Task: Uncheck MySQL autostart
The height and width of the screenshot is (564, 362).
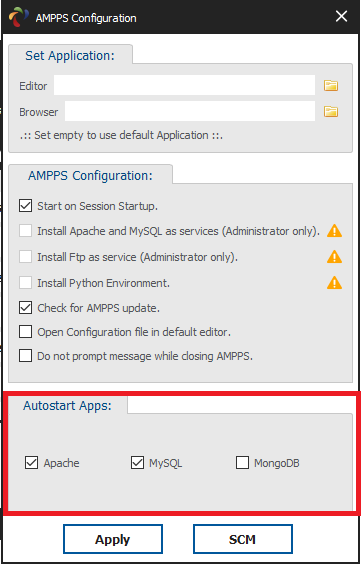Action: (137, 463)
